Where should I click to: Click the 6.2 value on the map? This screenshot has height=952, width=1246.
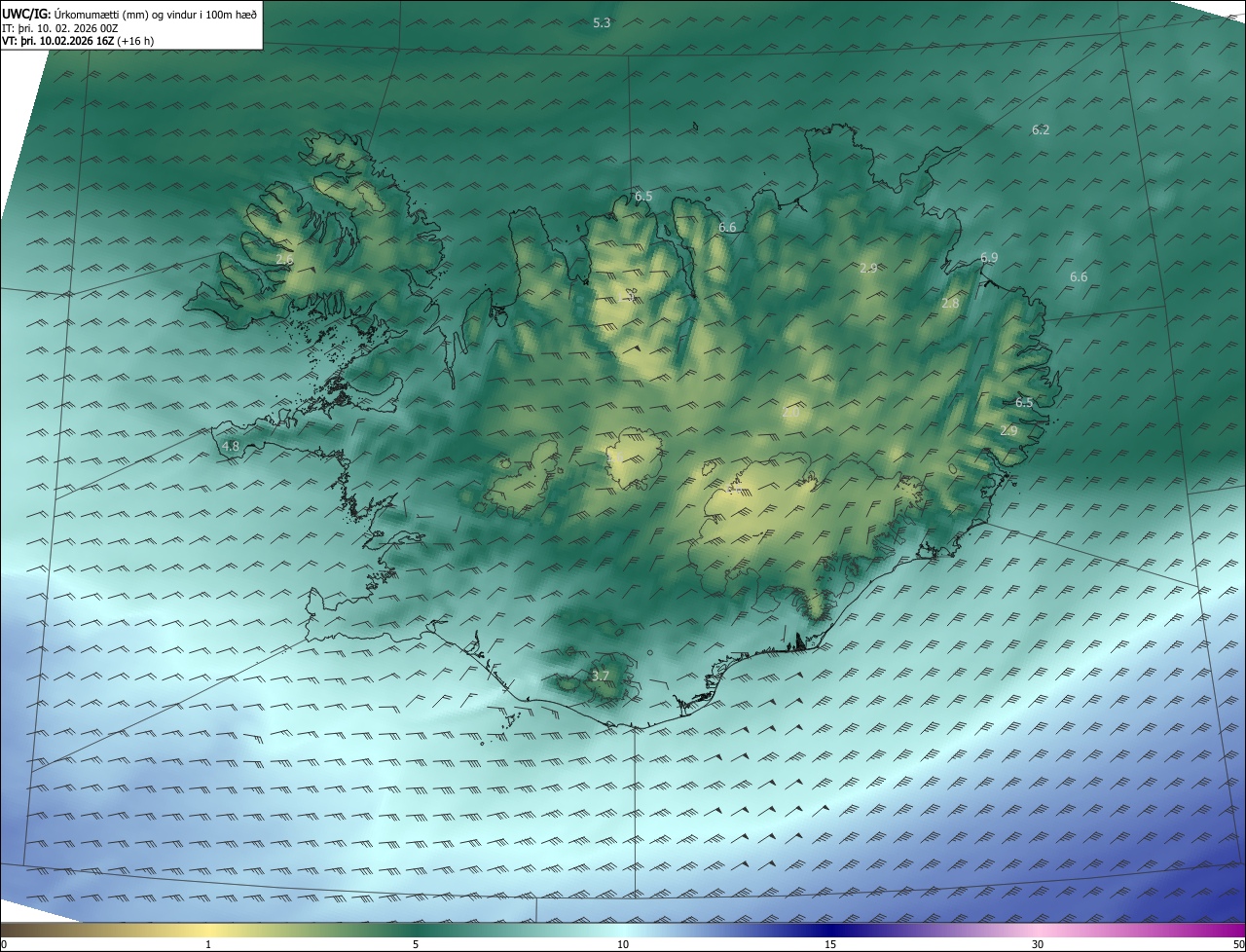coord(1041,129)
